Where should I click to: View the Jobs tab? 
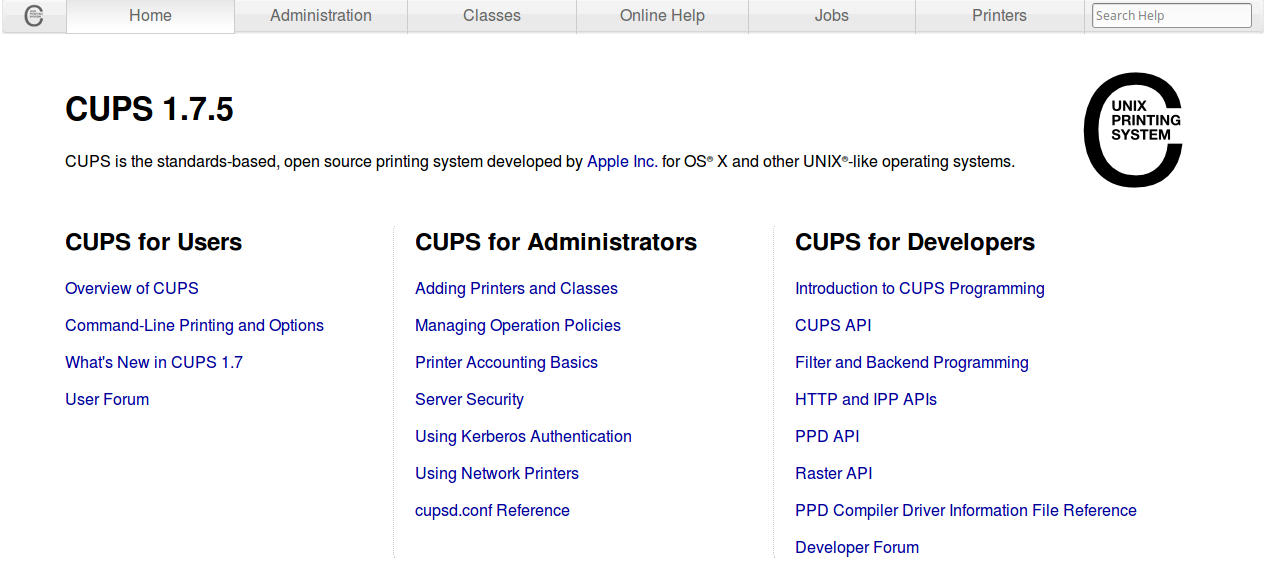pos(831,16)
